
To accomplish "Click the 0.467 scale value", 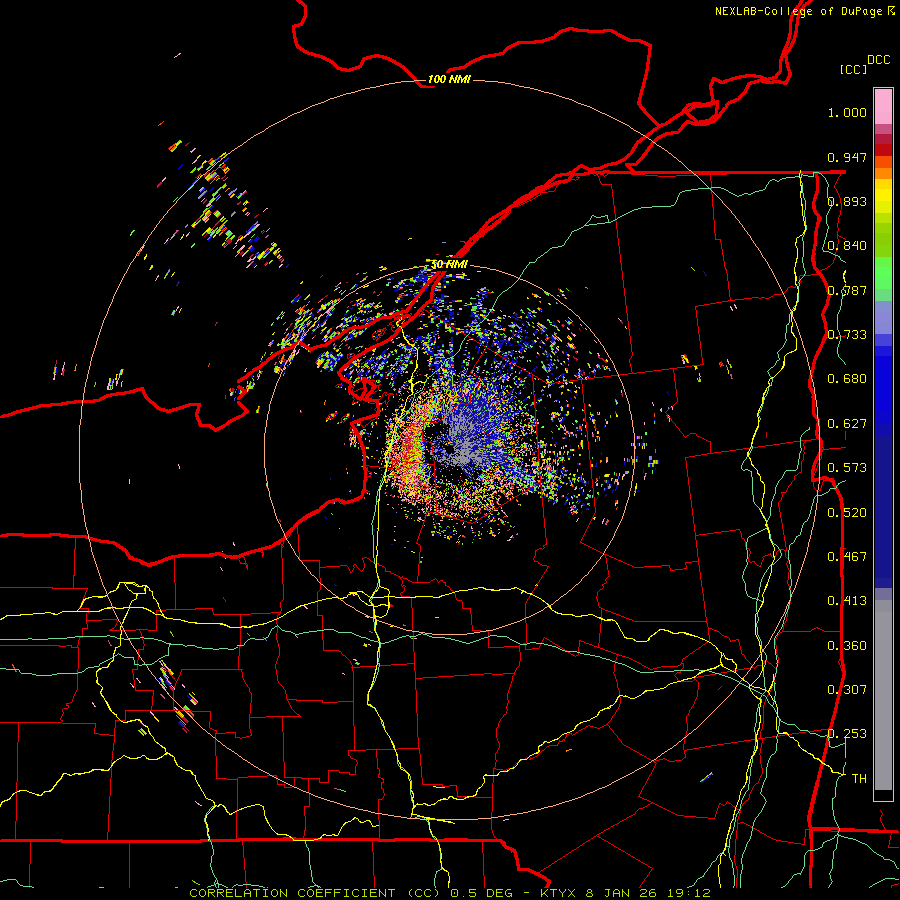I will click(847, 557).
